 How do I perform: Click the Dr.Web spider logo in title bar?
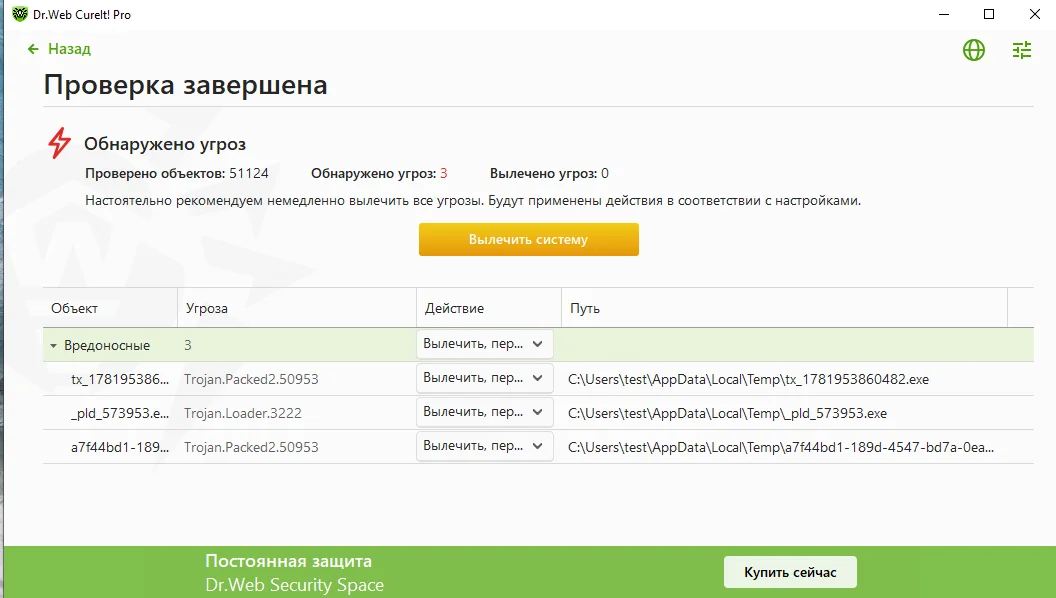tap(20, 14)
